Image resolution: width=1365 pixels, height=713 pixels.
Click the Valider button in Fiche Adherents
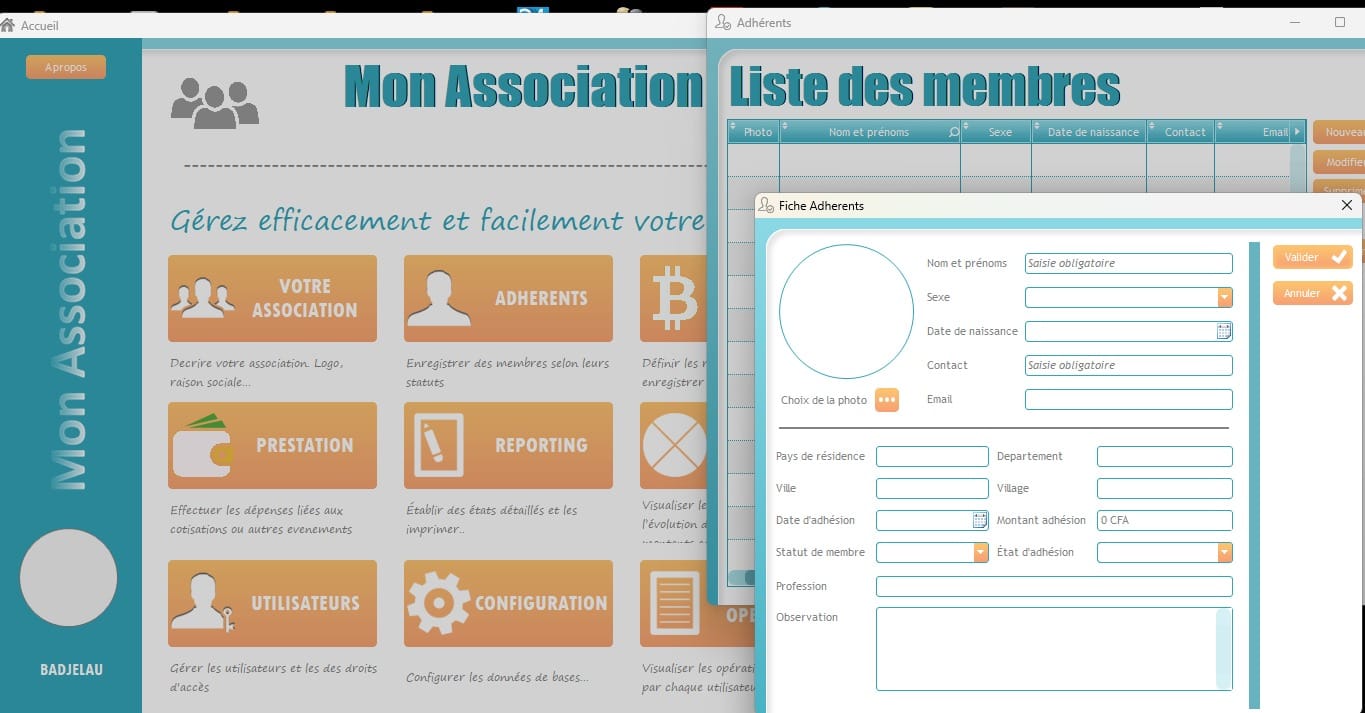(x=1312, y=257)
